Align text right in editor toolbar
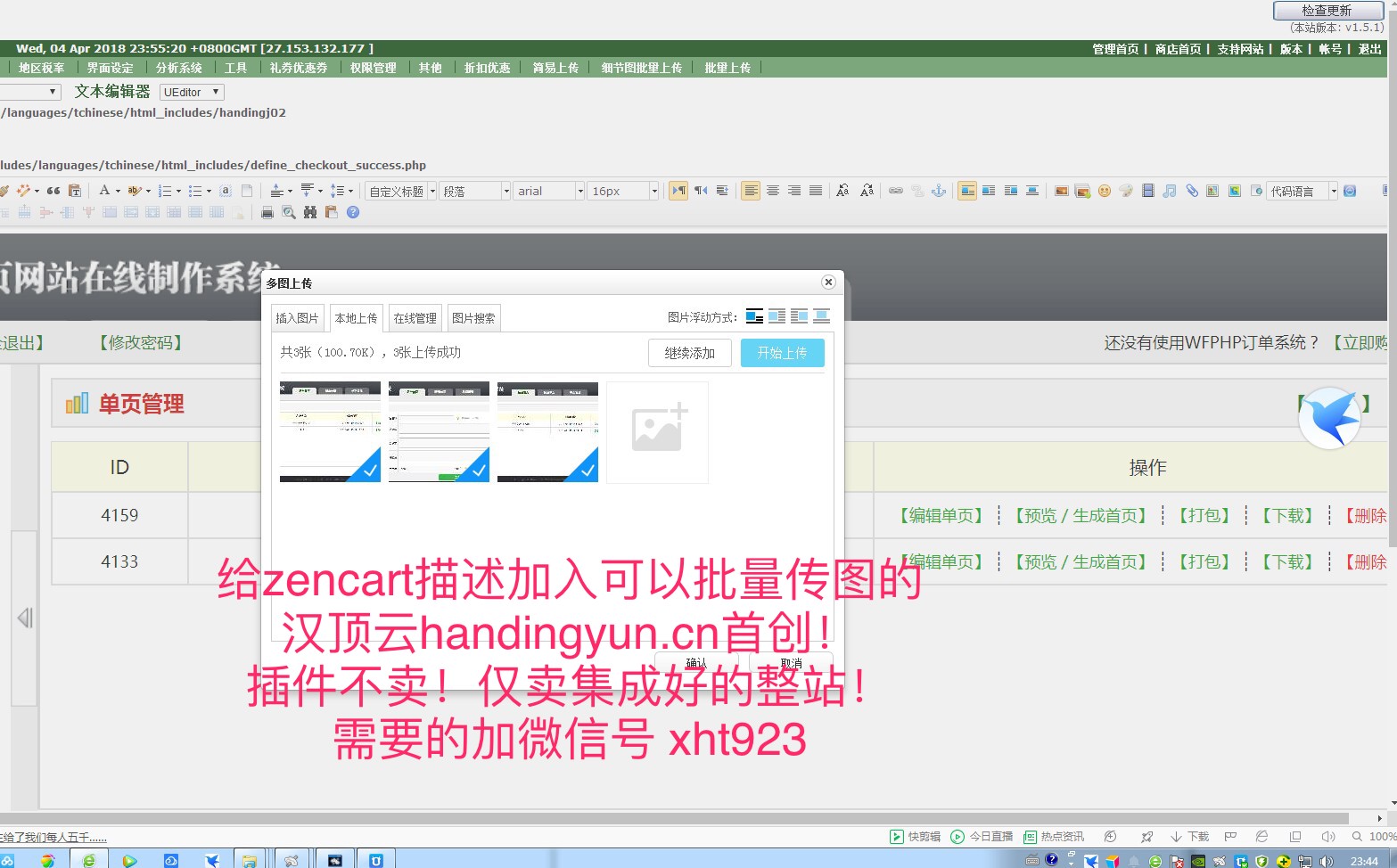The width and height of the screenshot is (1397, 868). pyautogui.click(x=794, y=191)
